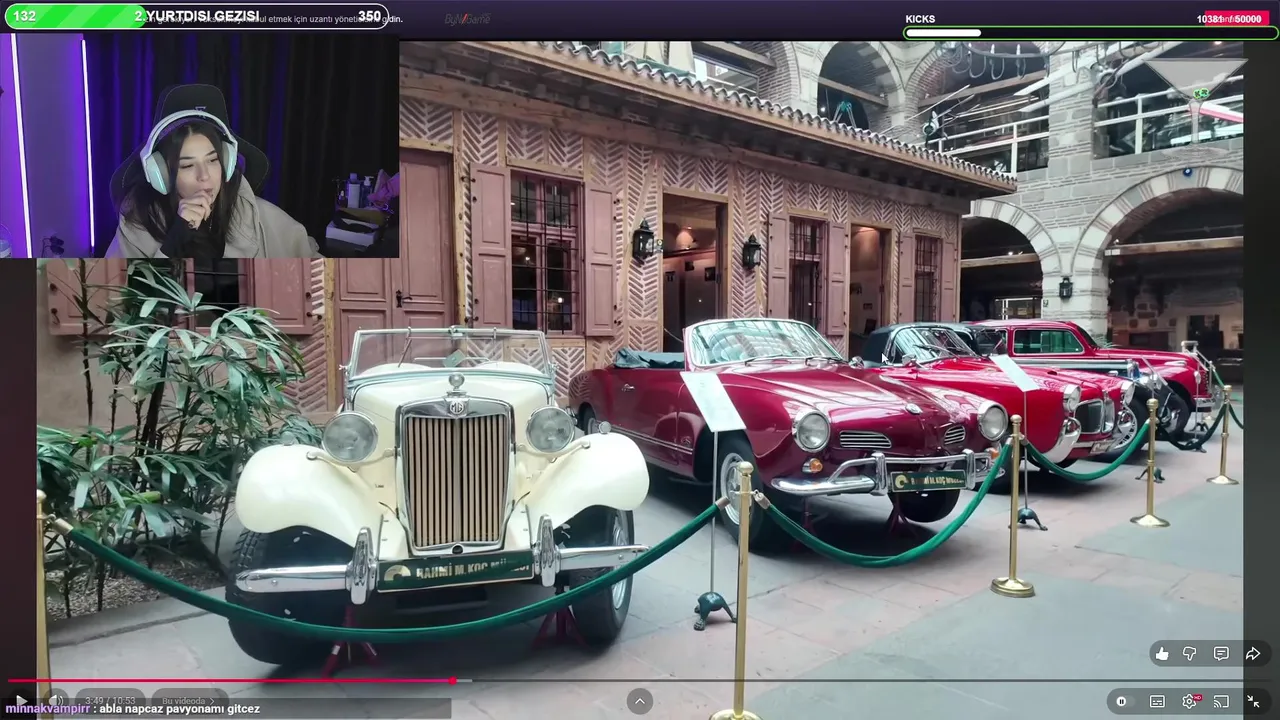Exit full screen mode

(x=1253, y=701)
